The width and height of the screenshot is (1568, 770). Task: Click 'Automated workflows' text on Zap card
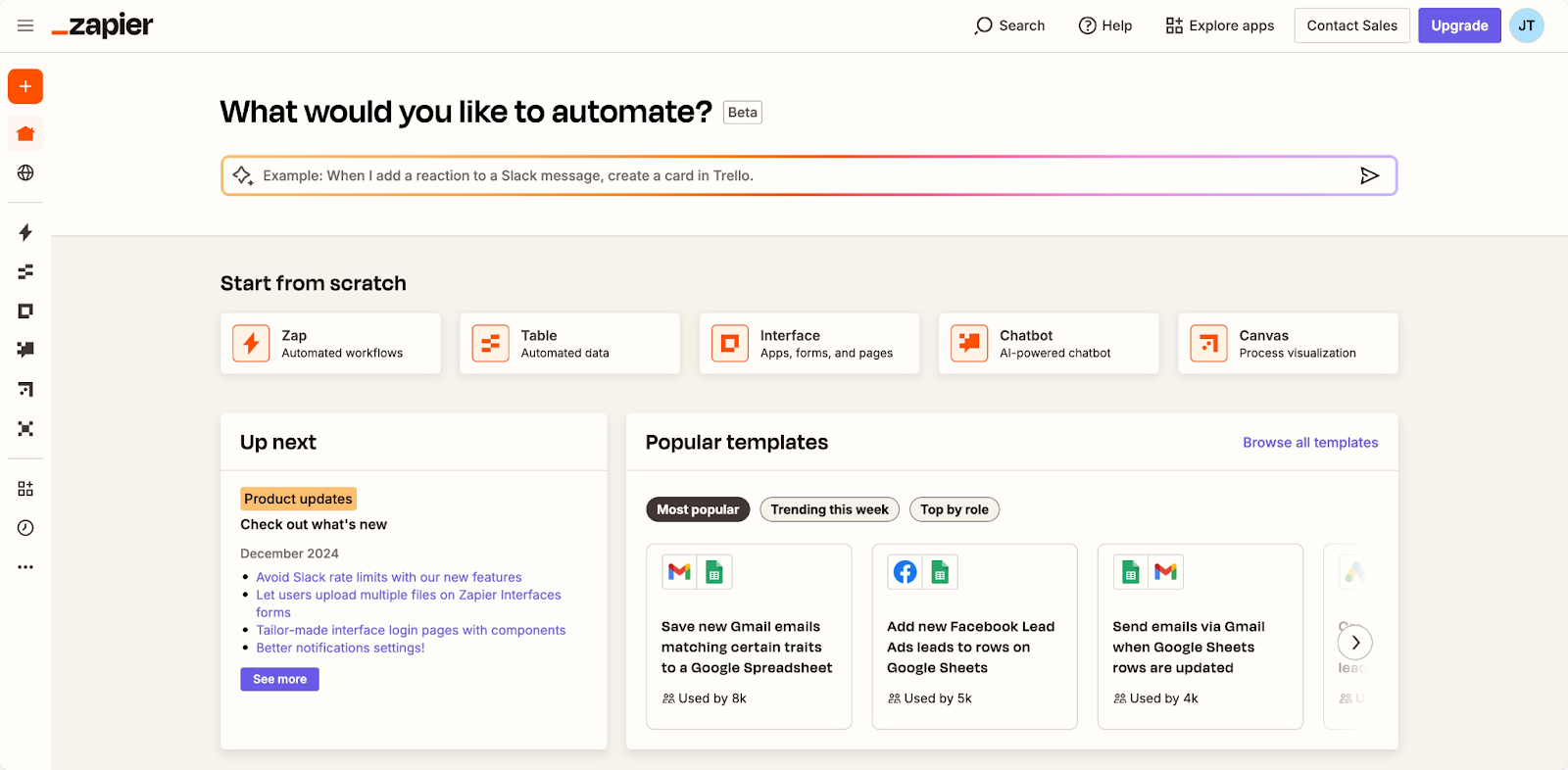point(342,353)
